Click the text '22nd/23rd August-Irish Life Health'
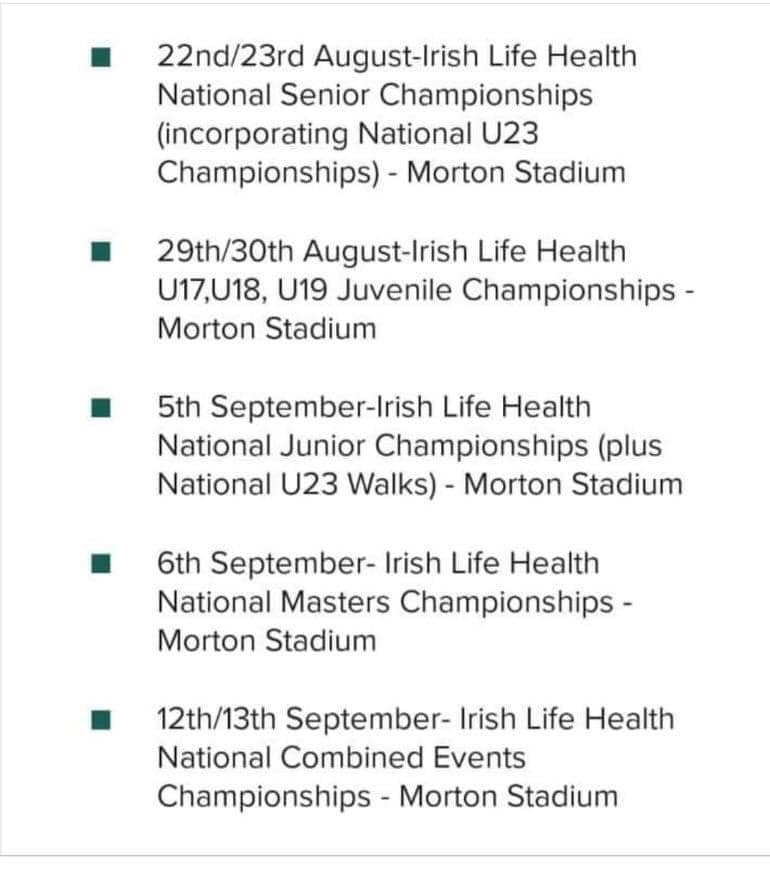The width and height of the screenshot is (770, 886). point(397,57)
